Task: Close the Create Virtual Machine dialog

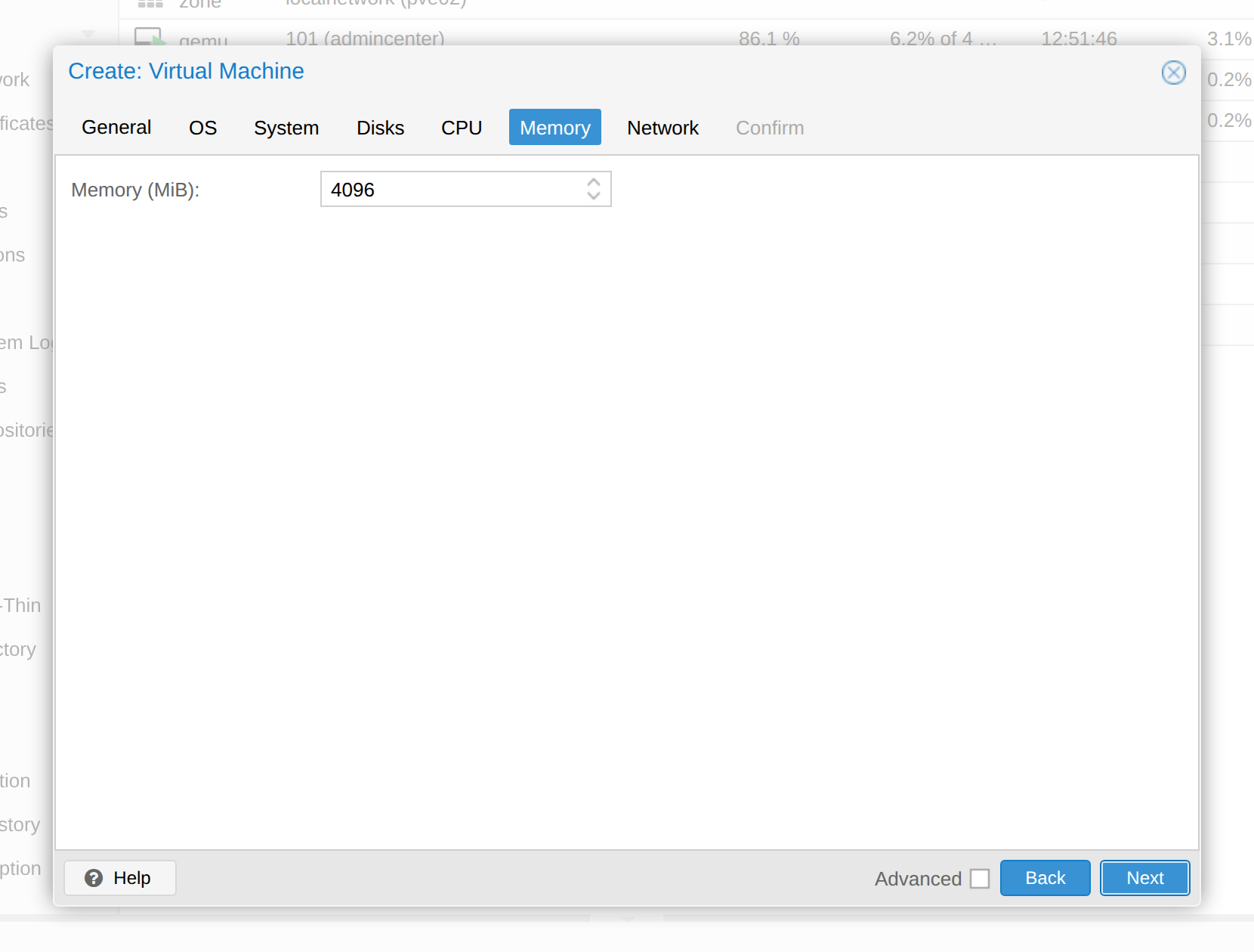Action: coord(1173,73)
